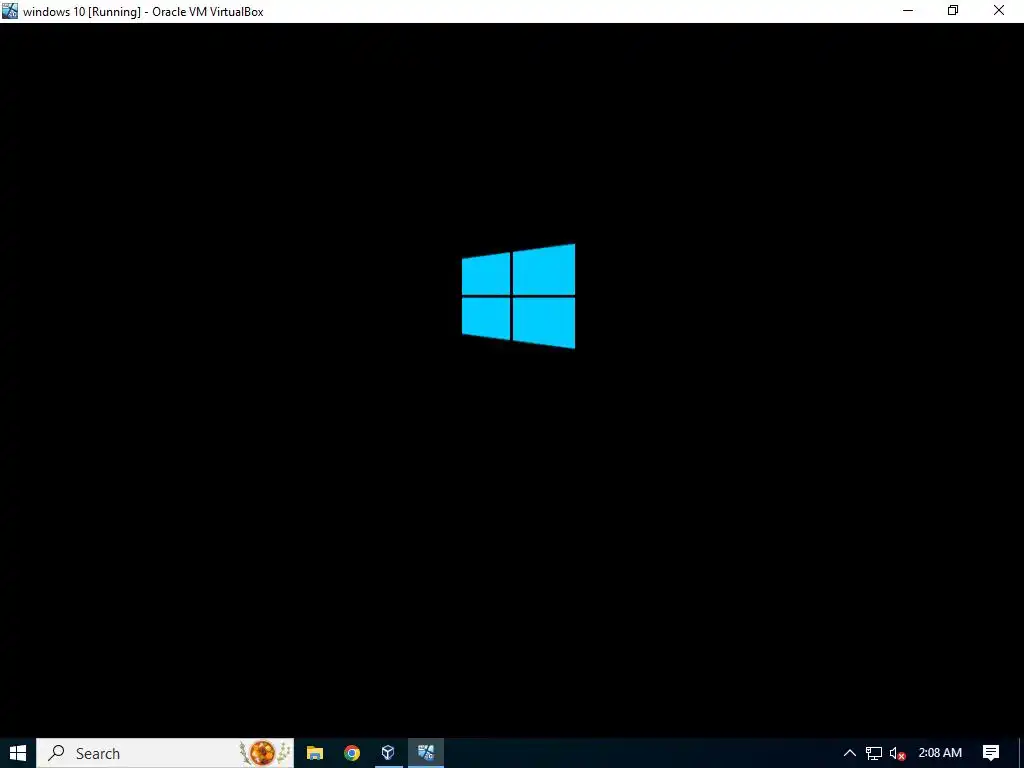Restore down the VirtualBox VM window
1024x768 pixels.
pyautogui.click(x=953, y=10)
